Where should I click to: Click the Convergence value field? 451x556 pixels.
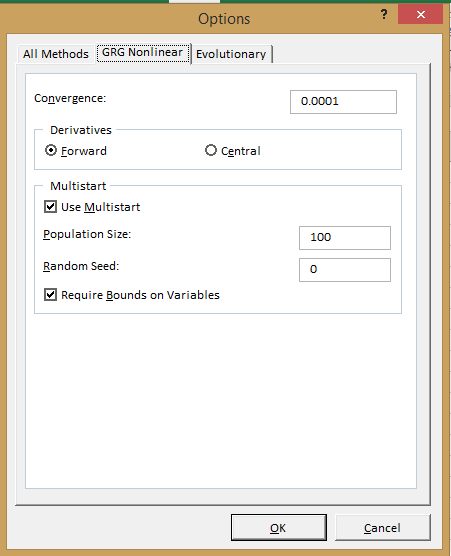coord(343,102)
